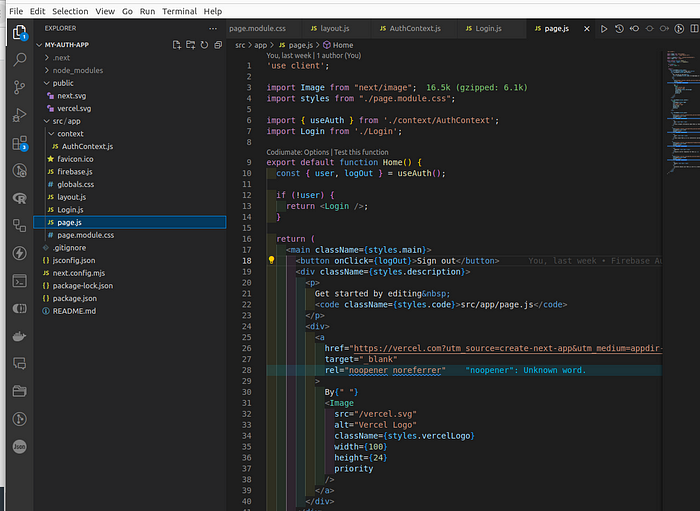Screen dimensions: 700x511
Task: Click Codiumate Options code lens
Action: click(297, 152)
